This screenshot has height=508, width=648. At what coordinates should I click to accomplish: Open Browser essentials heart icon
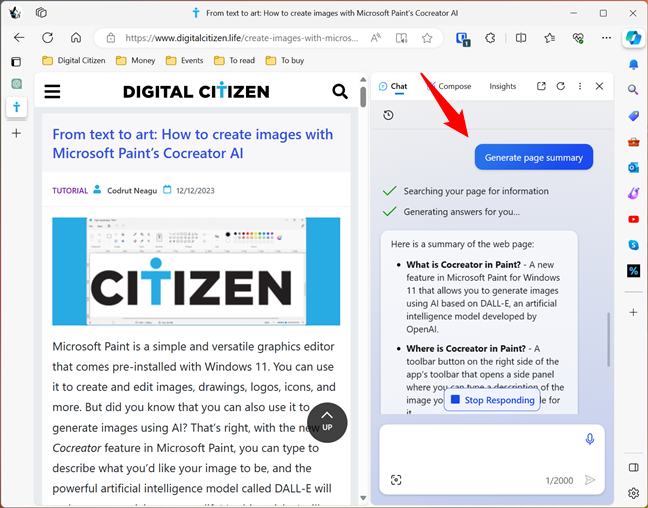(578, 38)
